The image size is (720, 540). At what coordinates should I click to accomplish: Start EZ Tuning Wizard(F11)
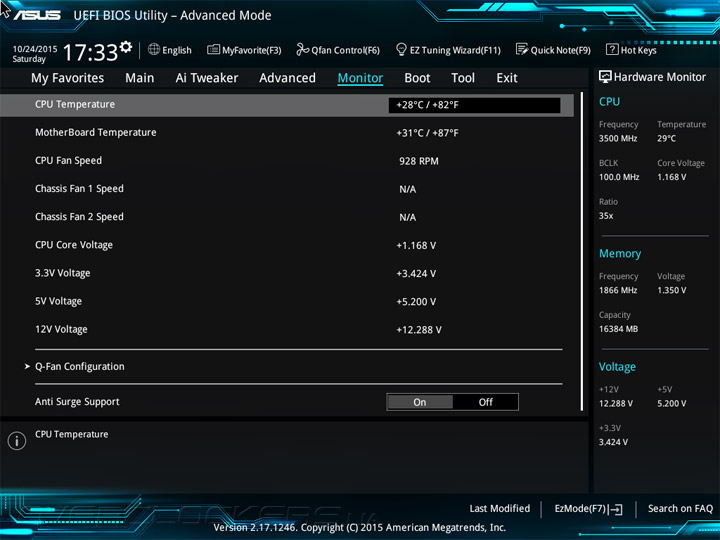point(448,50)
